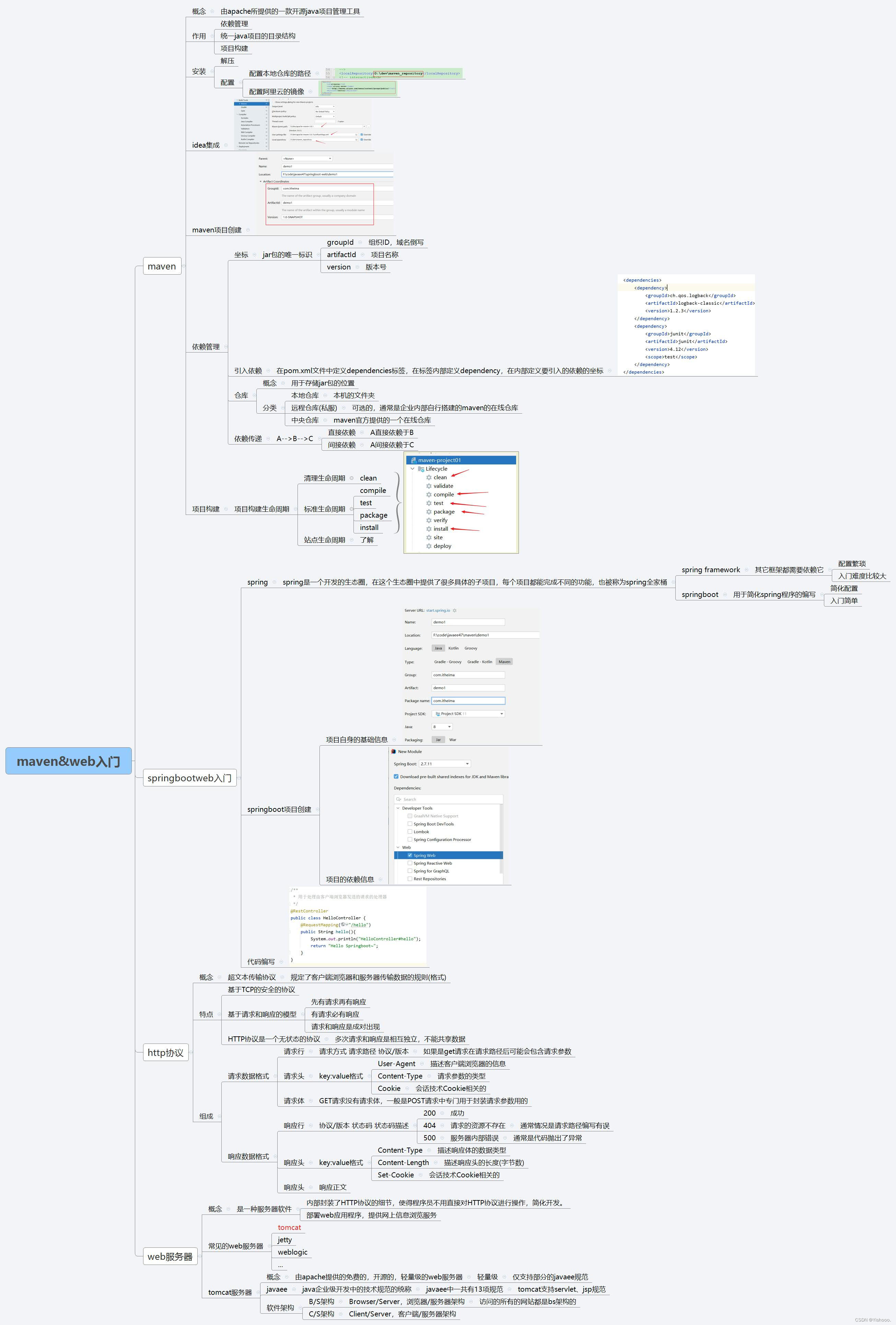Toggle Download pre-built shared indexes checkbox
Image resolution: width=896 pixels, height=1325 pixels.
click(x=396, y=776)
